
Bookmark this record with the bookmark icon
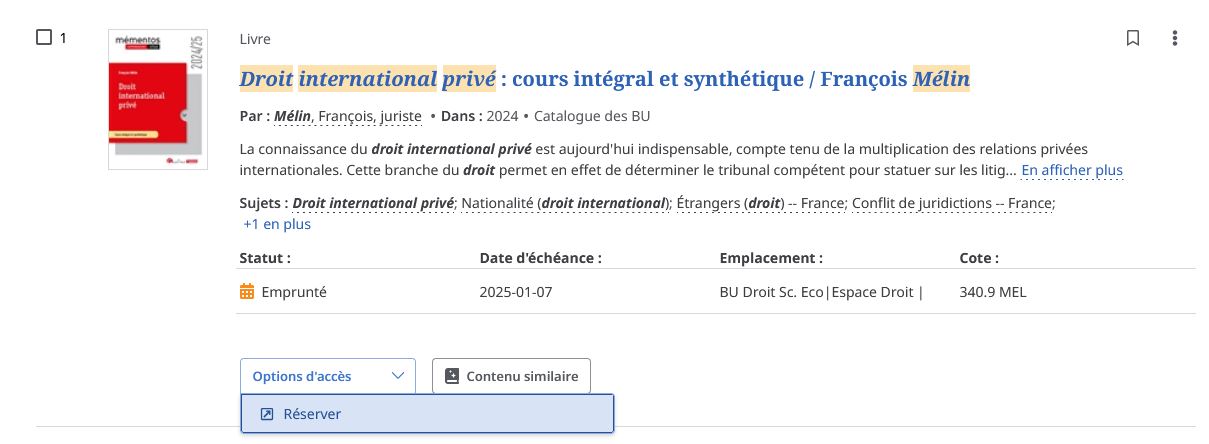1133,38
